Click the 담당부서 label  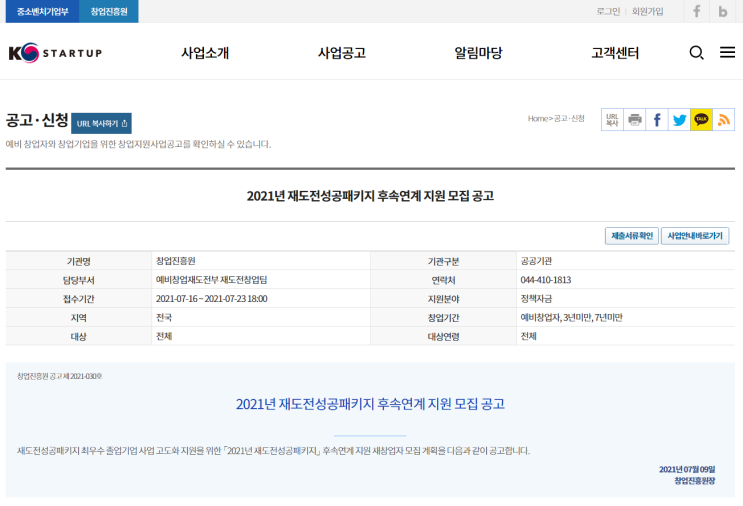(79, 280)
